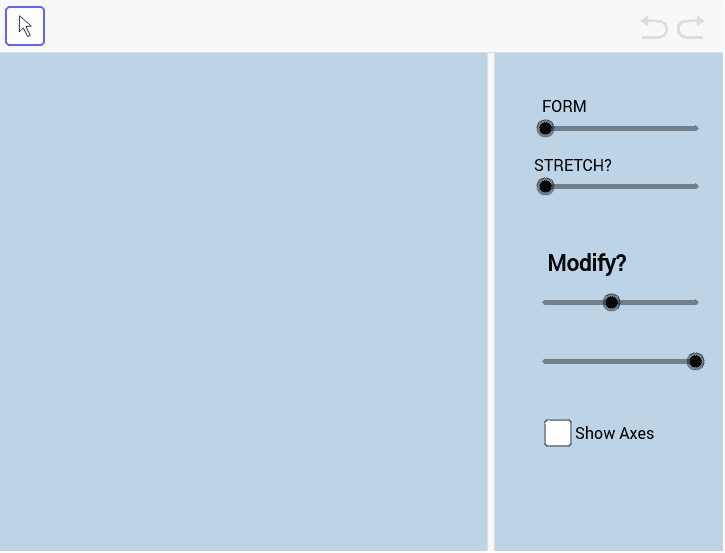Click the Modify? heading text
725x553 pixels.
587,263
